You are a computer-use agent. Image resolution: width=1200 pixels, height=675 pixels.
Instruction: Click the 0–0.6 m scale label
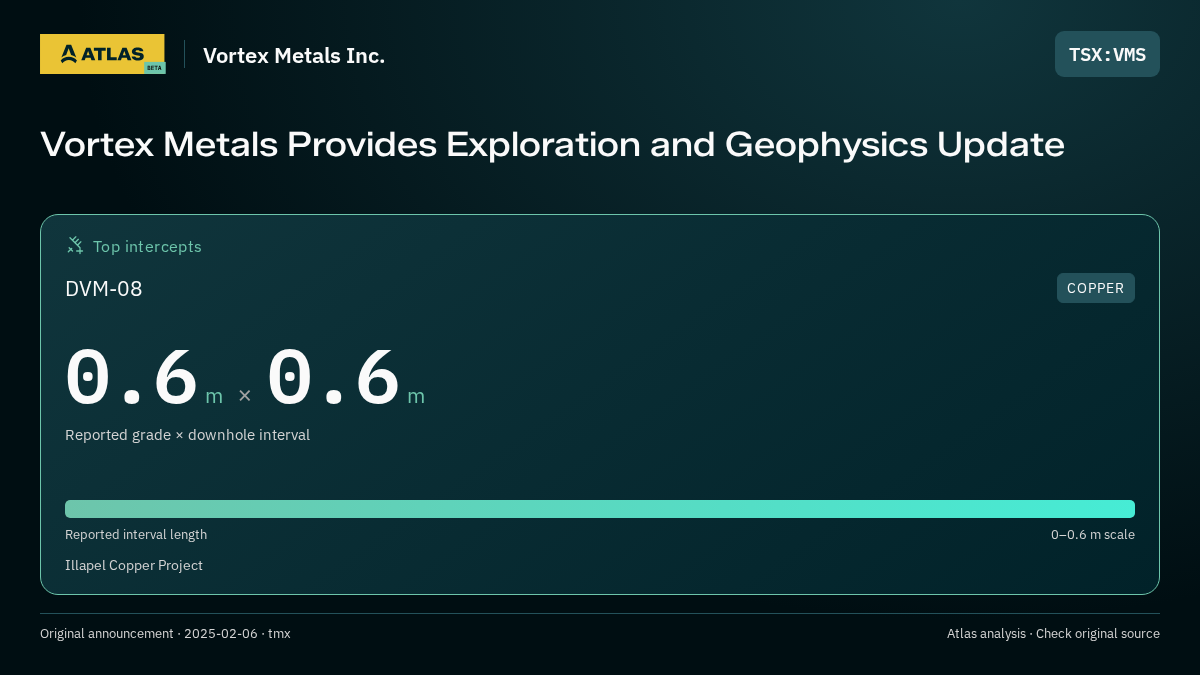(x=1092, y=535)
